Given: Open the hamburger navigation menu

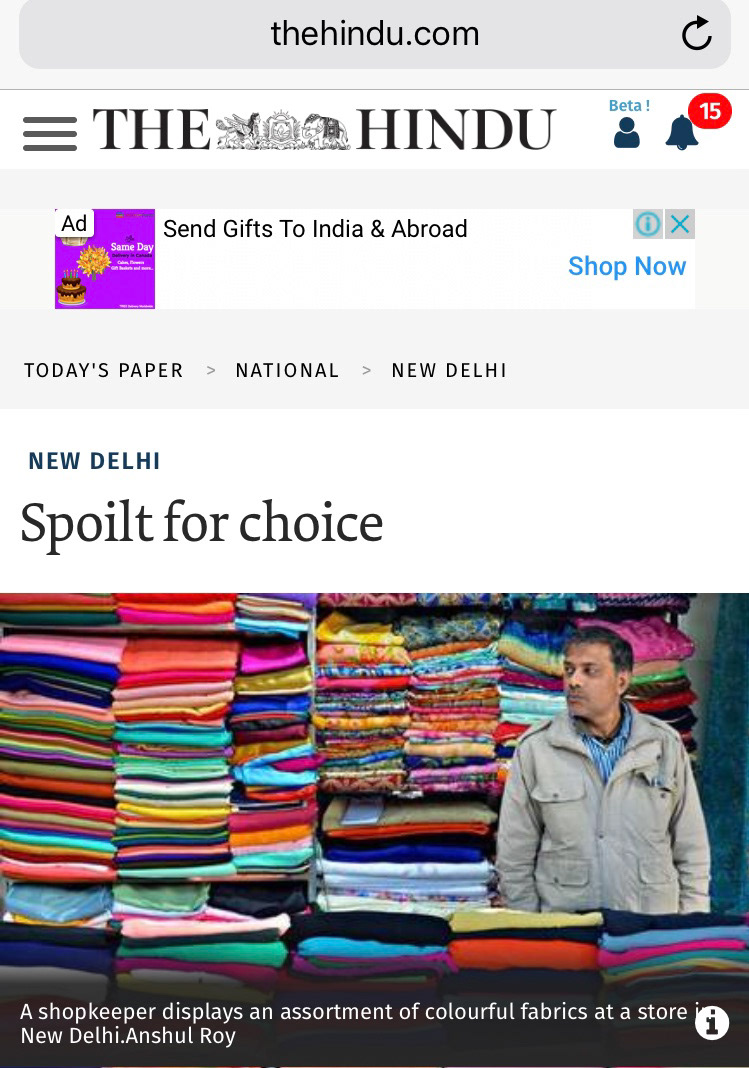Looking at the screenshot, I should click(x=50, y=134).
